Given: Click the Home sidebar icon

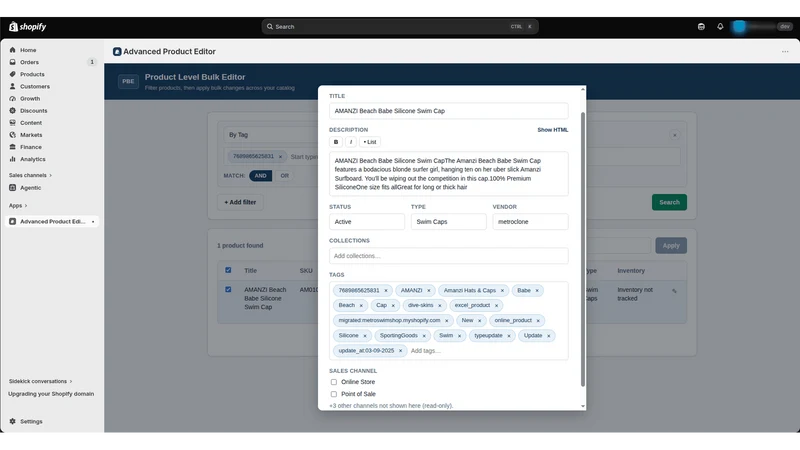Looking at the screenshot, I should (12, 50).
